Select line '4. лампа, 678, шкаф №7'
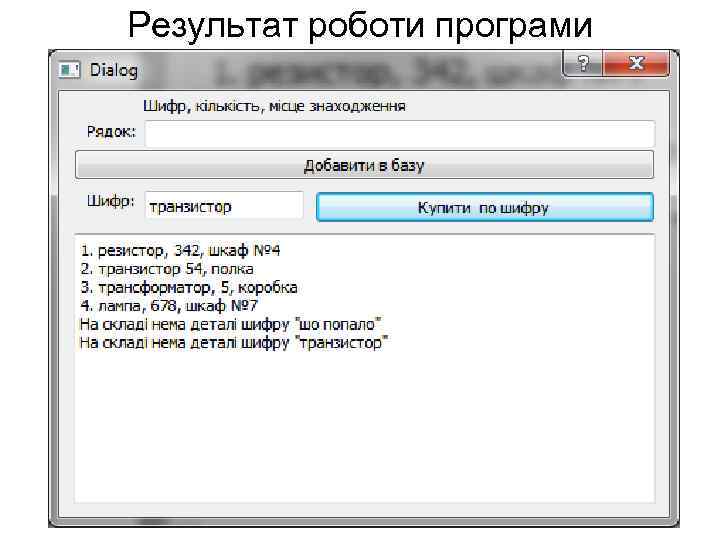Image resolution: width=720 pixels, height=540 pixels. (x=169, y=305)
